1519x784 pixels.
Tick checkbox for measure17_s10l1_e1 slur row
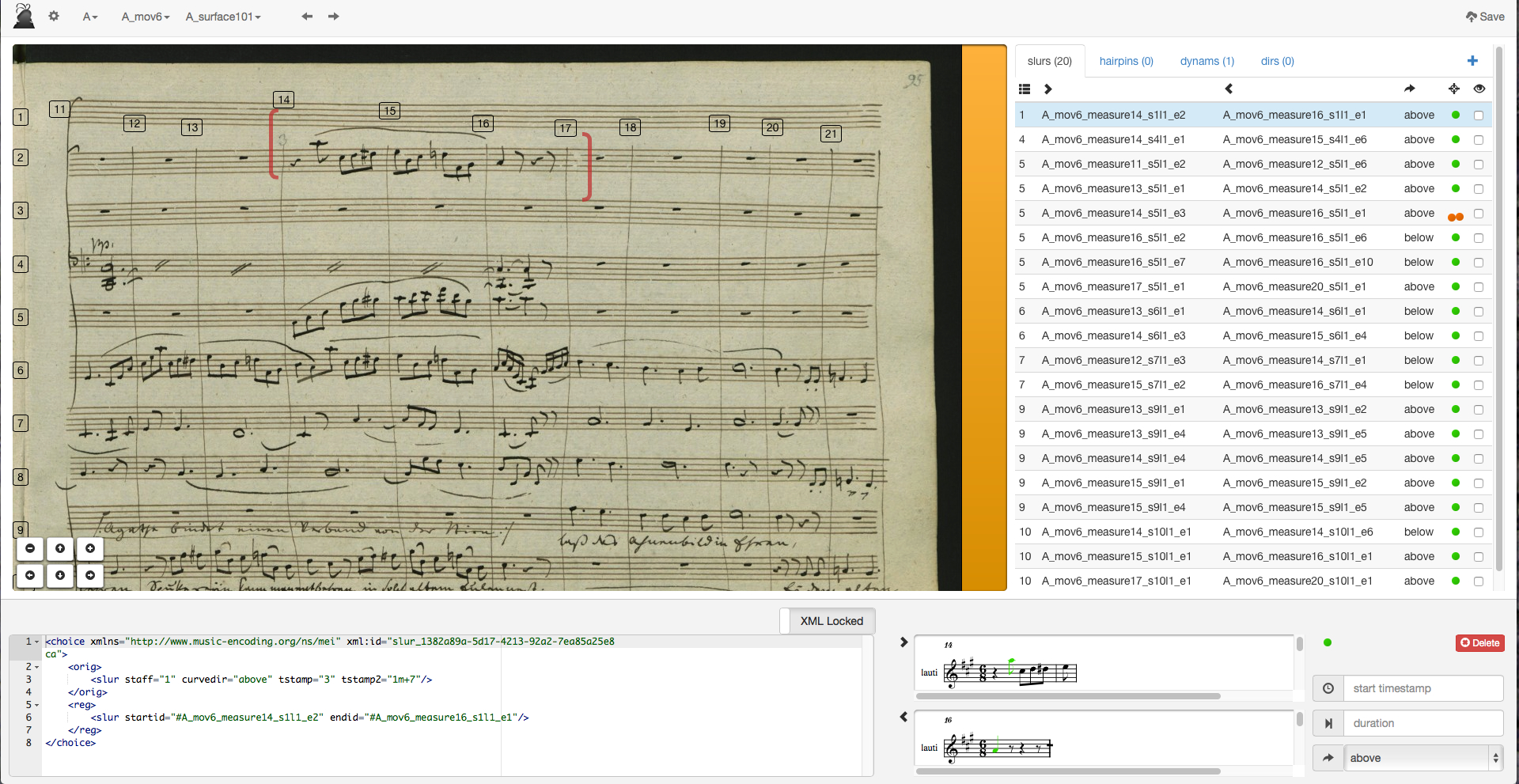click(x=1478, y=581)
